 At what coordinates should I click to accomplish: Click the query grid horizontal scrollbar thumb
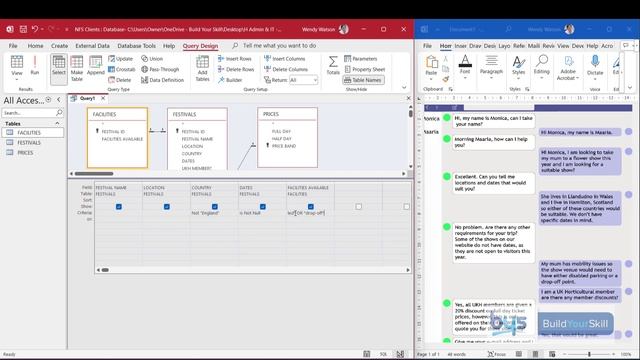click(105, 270)
